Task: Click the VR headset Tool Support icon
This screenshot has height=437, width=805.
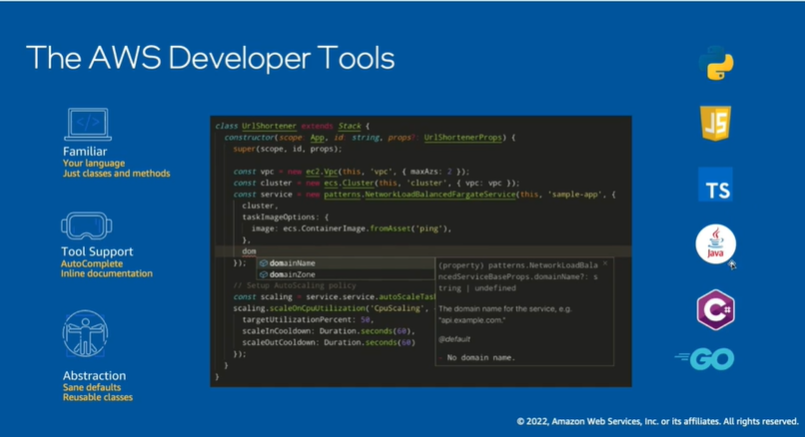Action: pyautogui.click(x=87, y=226)
